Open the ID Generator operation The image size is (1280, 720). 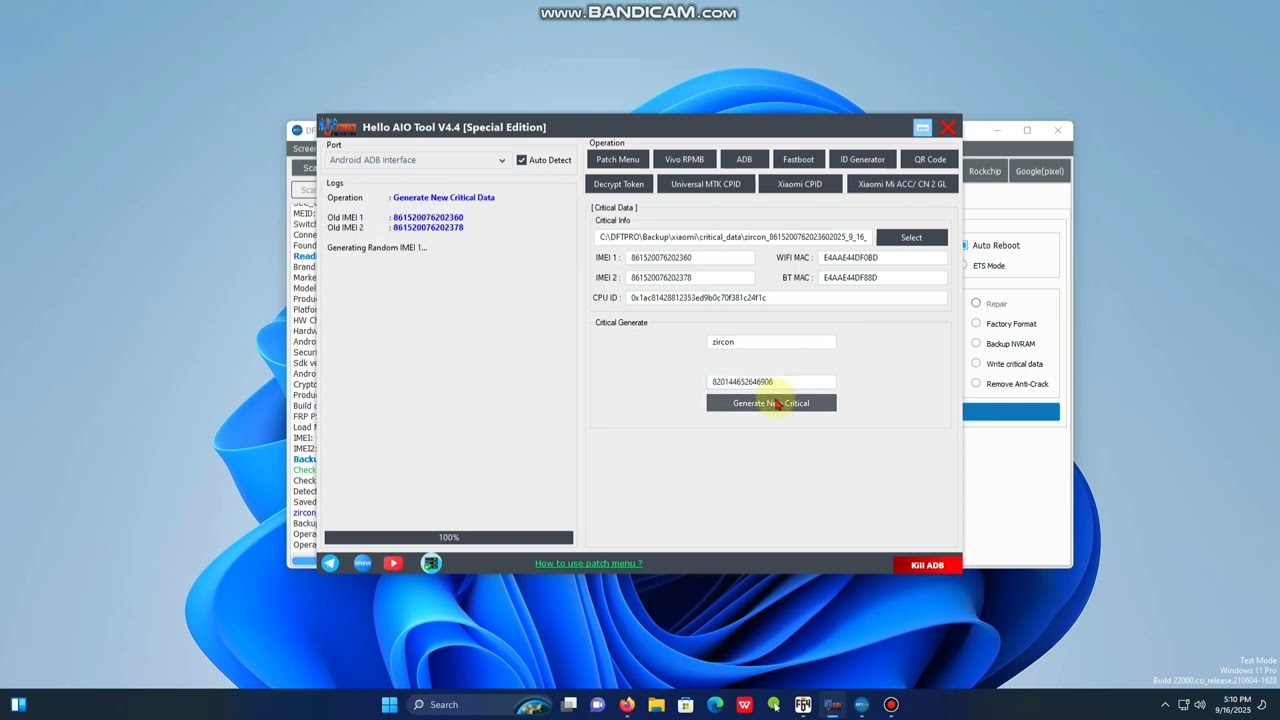coord(862,159)
